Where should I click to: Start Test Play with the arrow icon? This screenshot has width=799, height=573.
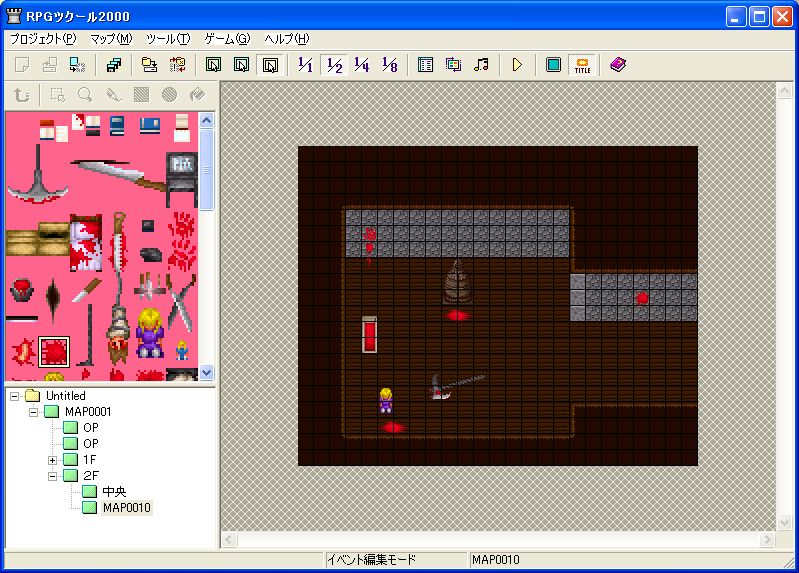click(x=517, y=65)
